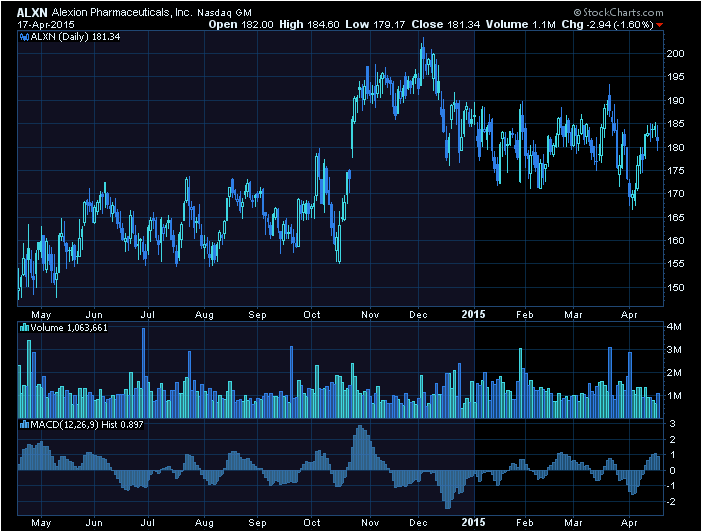Click the Chg -2.94 (-1.60%) value
The width and height of the screenshot is (702, 532).
pyautogui.click(x=608, y=25)
